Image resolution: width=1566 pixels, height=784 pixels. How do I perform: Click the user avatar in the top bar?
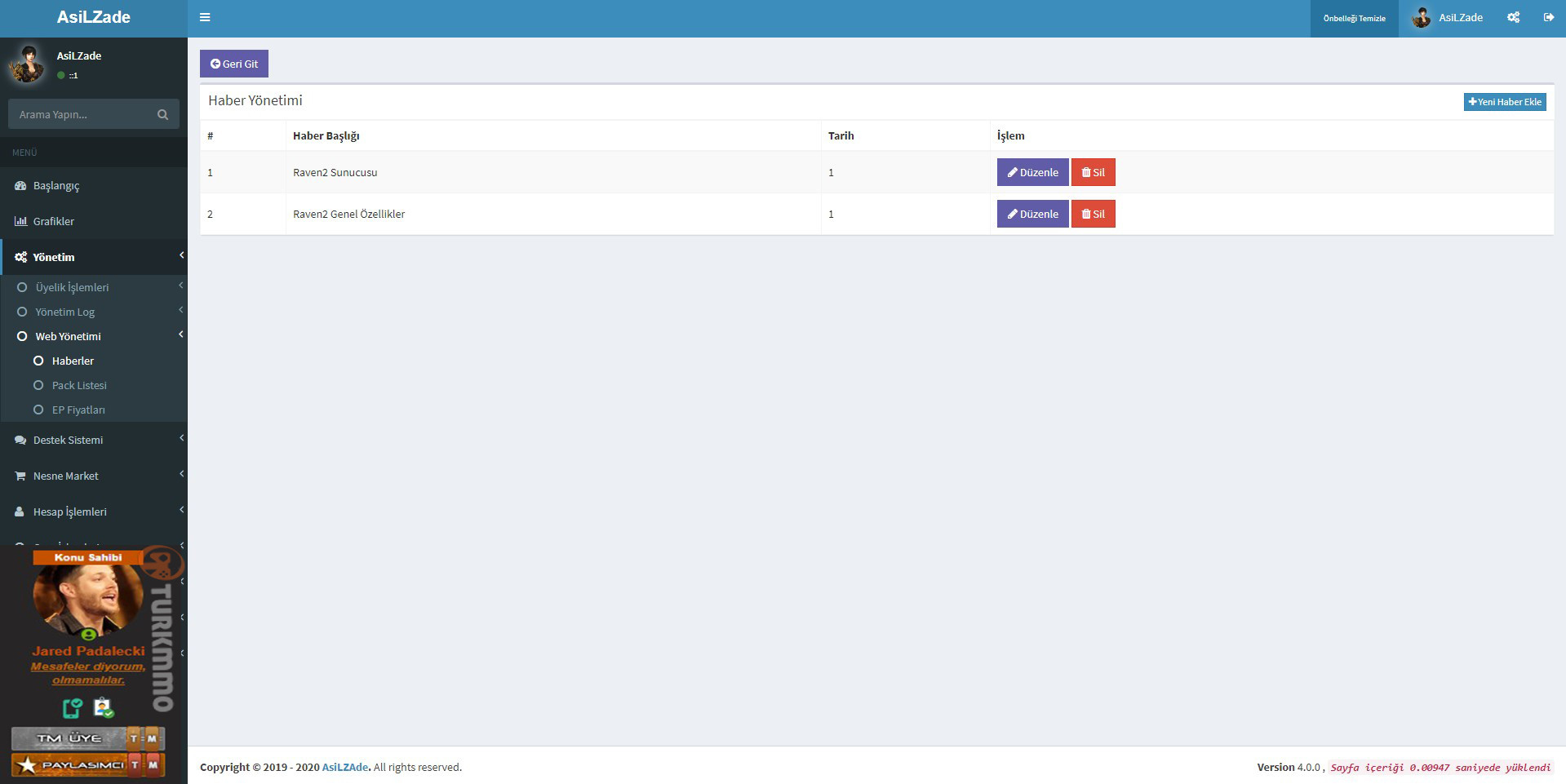[x=1422, y=17]
